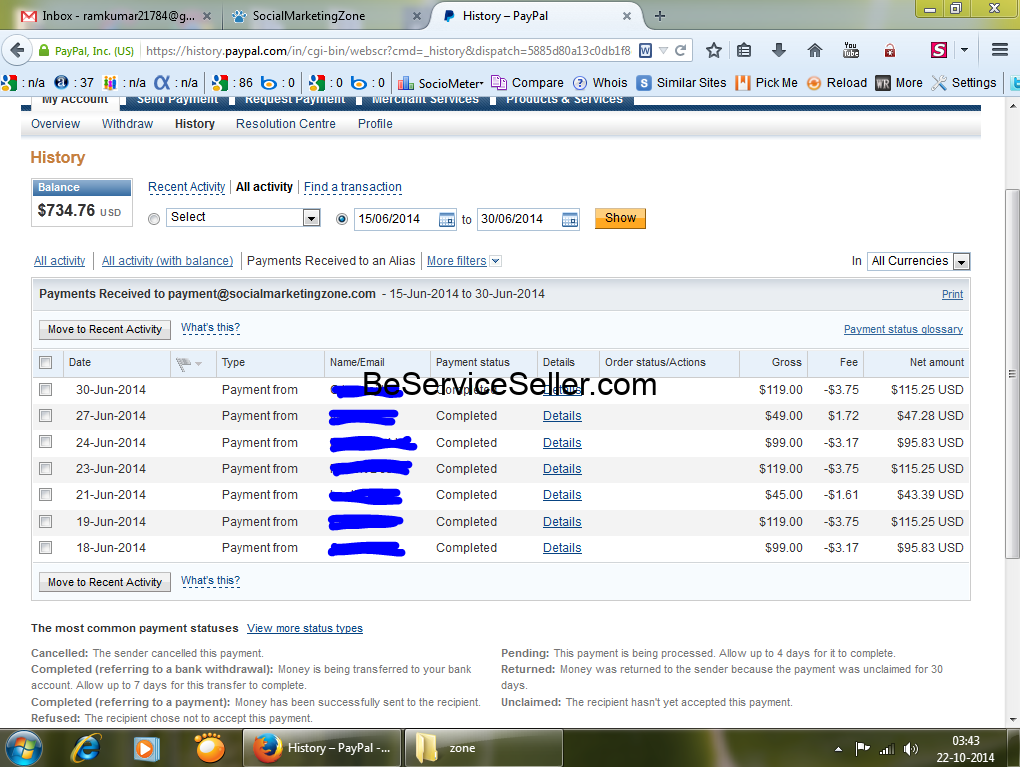The image size is (1020, 767).
Task: Open the Recent Activity link
Action: pos(186,187)
